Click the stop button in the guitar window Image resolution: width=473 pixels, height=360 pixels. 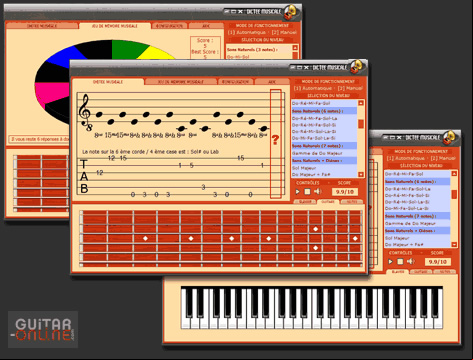(307, 192)
